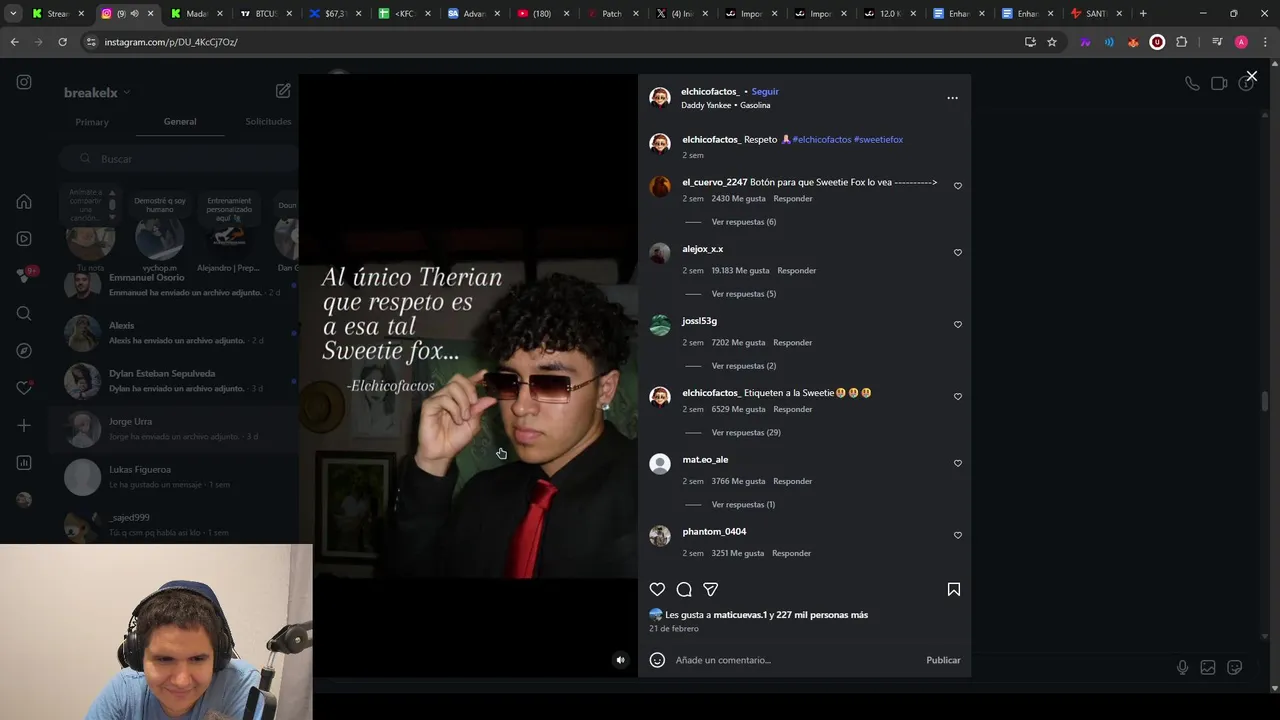Viewport: 1280px width, 720px height.
Task: Click the page scrollbar thumb on the right
Action: click(1265, 401)
